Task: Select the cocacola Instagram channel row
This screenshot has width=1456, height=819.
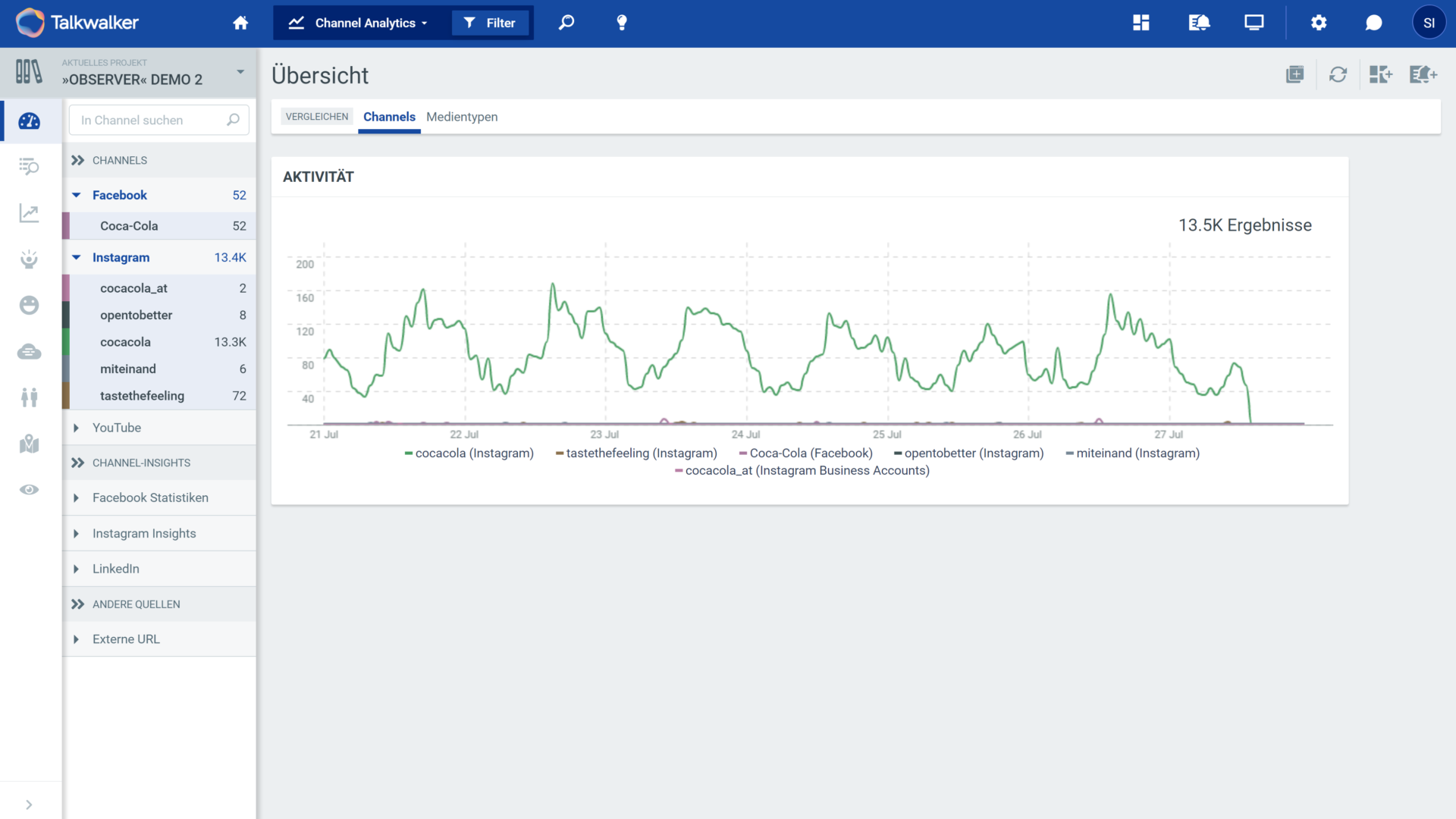Action: (x=159, y=342)
